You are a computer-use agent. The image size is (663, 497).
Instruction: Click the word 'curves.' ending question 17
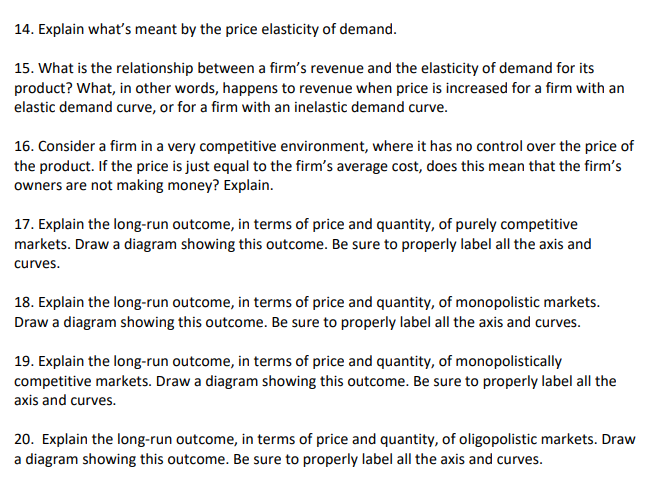click(37, 264)
